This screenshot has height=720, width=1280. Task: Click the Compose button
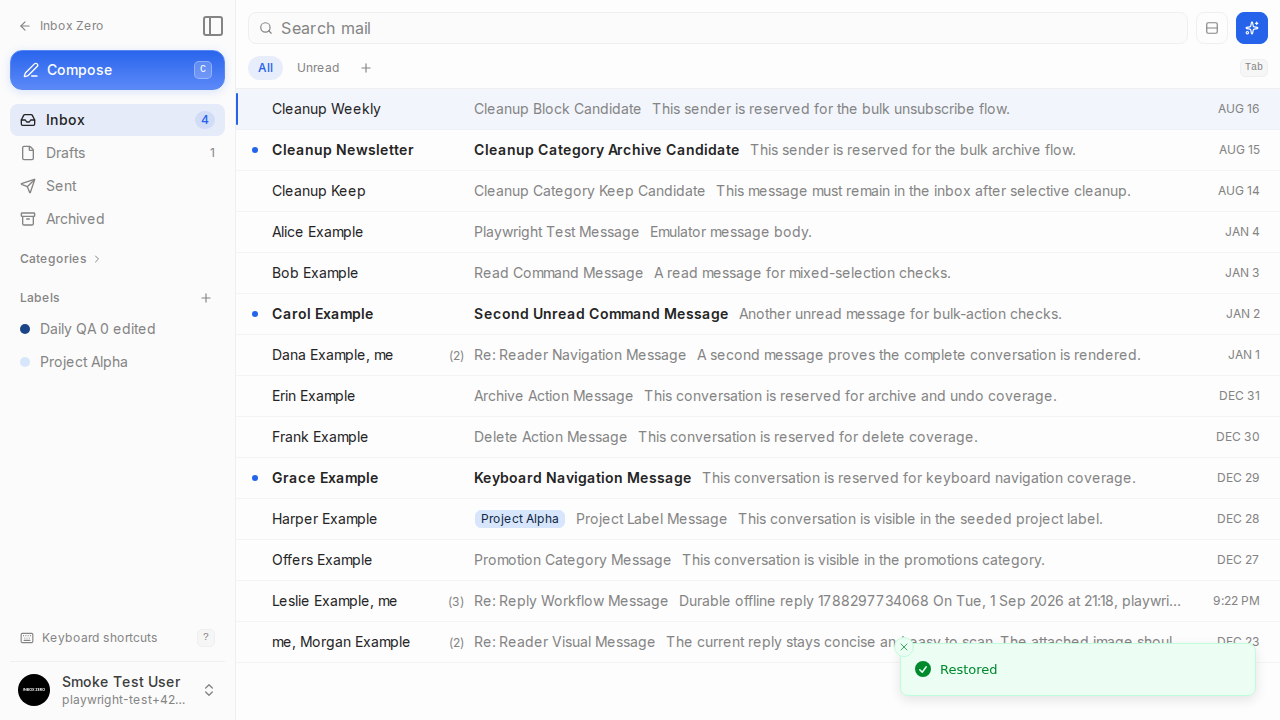[118, 70]
